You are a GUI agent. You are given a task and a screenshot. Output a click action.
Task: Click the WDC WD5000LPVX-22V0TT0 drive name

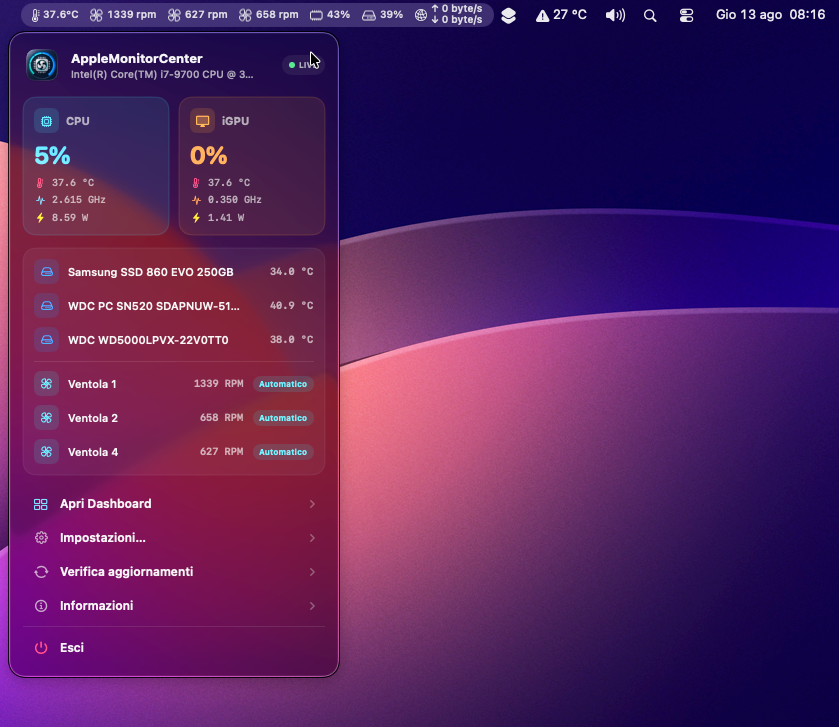click(148, 340)
